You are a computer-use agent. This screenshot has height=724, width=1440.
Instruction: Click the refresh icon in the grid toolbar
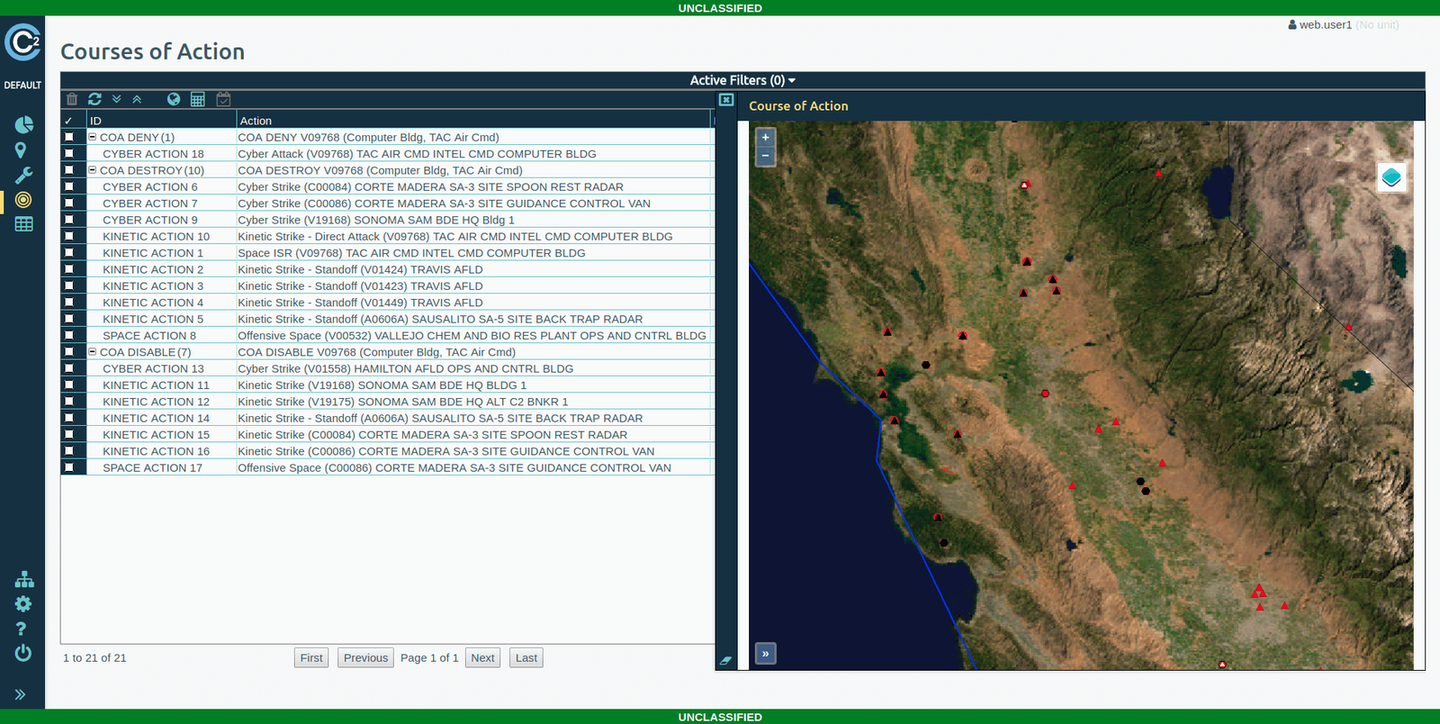click(95, 99)
